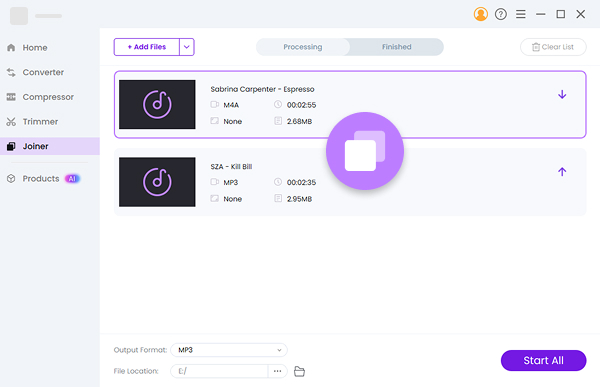Browse file location with three-dots button
600x387 pixels.
(x=277, y=371)
